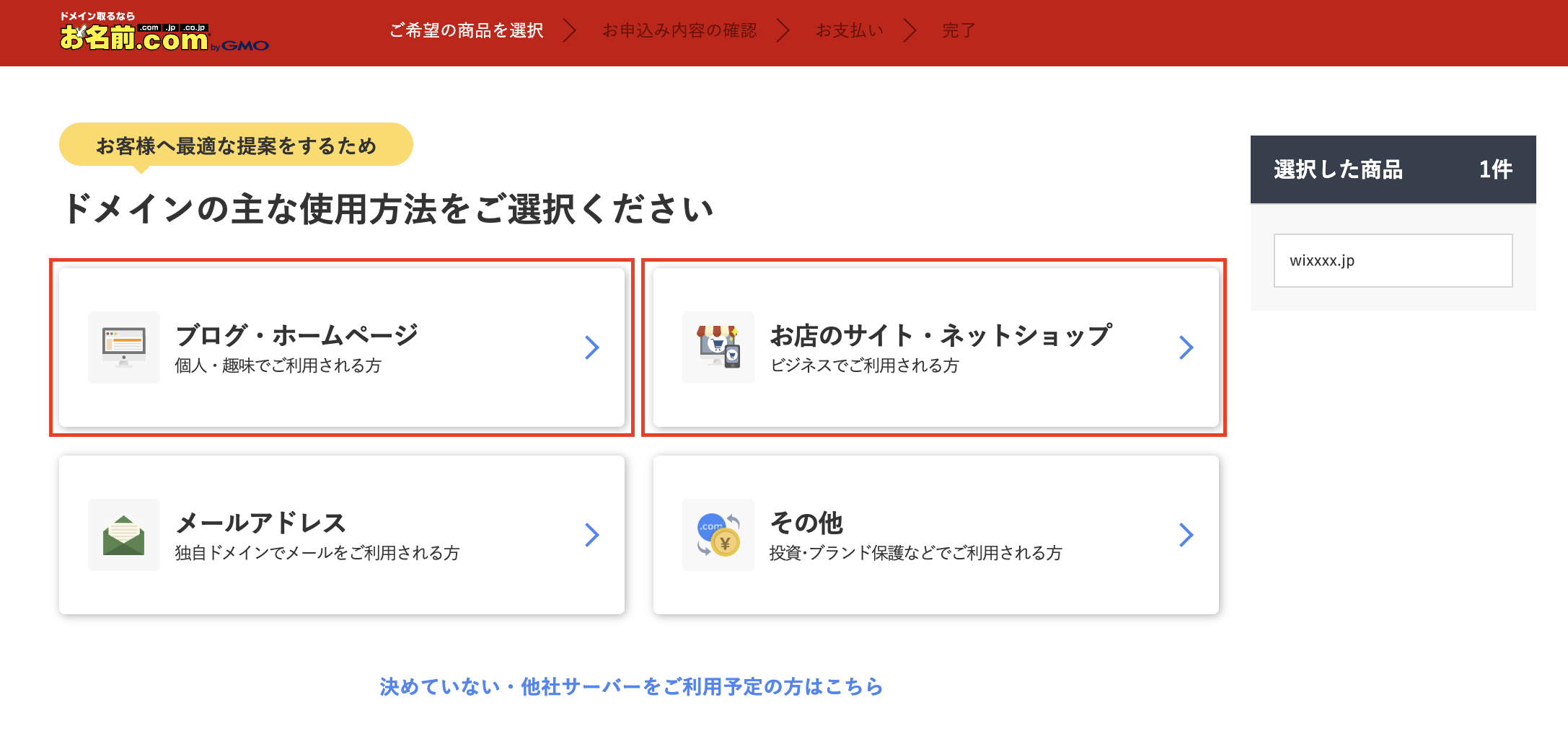Click the wixxxx.jp selected domain box

tap(1393, 260)
